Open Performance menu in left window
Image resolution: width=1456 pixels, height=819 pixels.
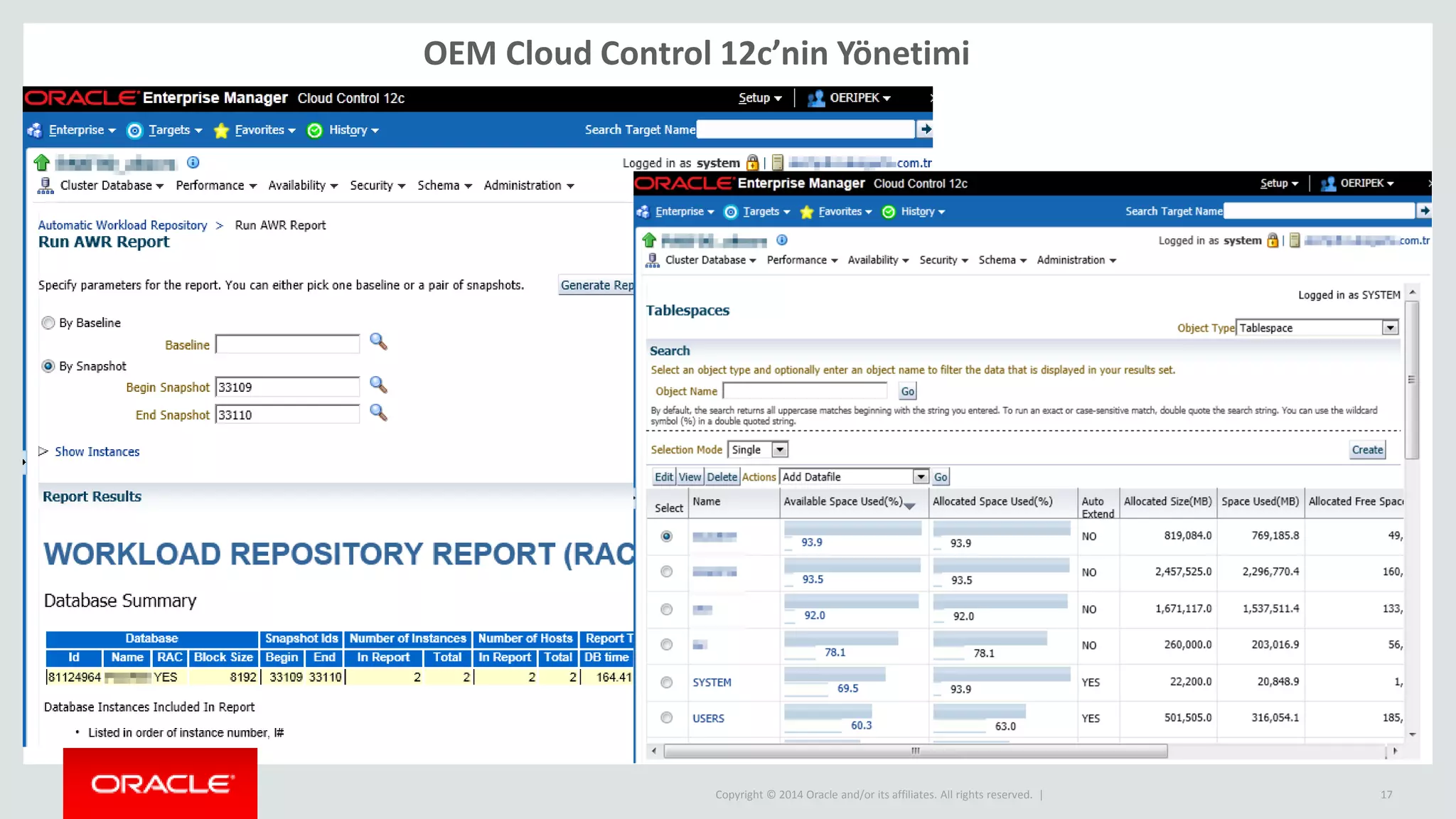point(216,186)
